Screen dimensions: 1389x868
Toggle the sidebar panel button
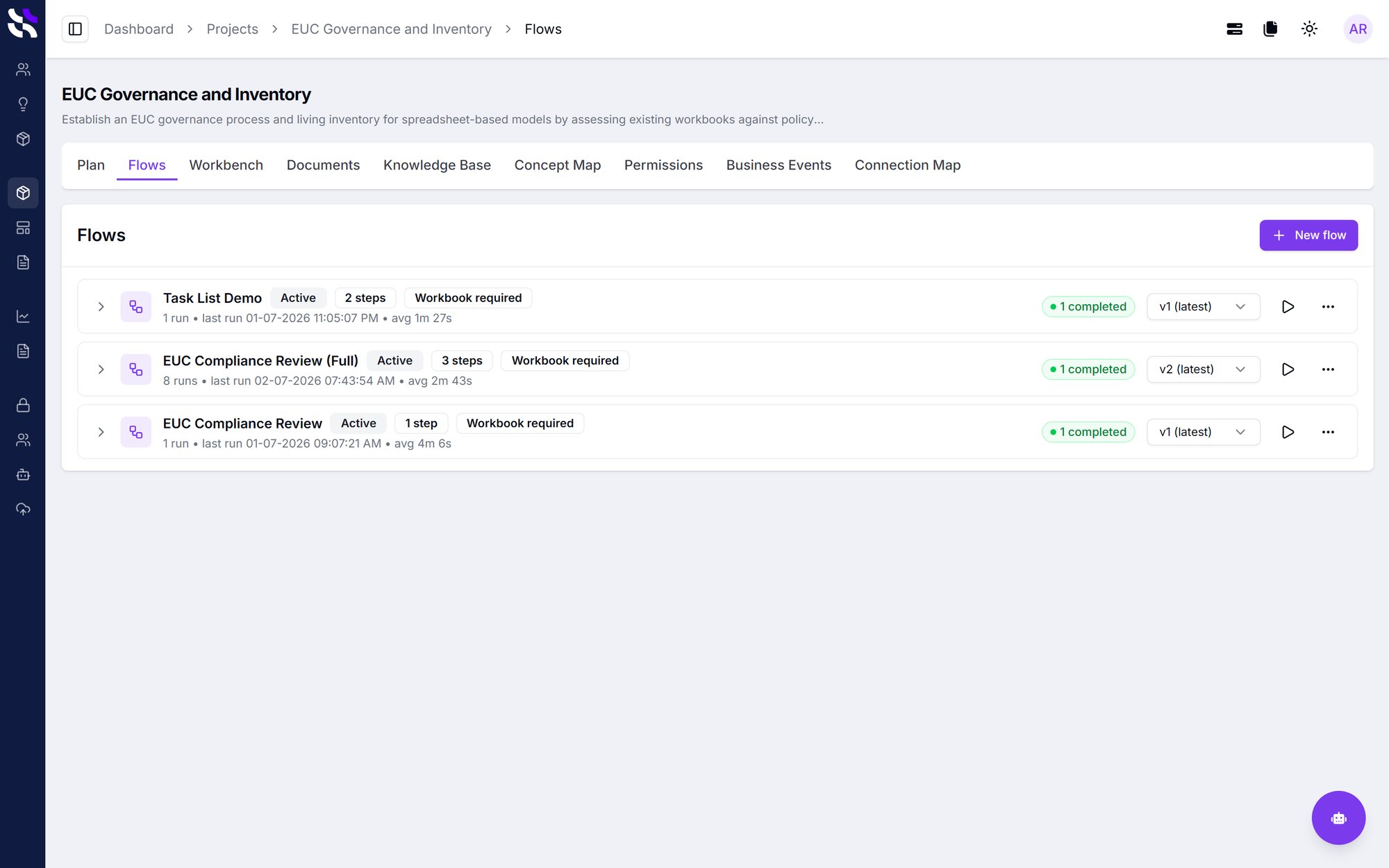(75, 29)
